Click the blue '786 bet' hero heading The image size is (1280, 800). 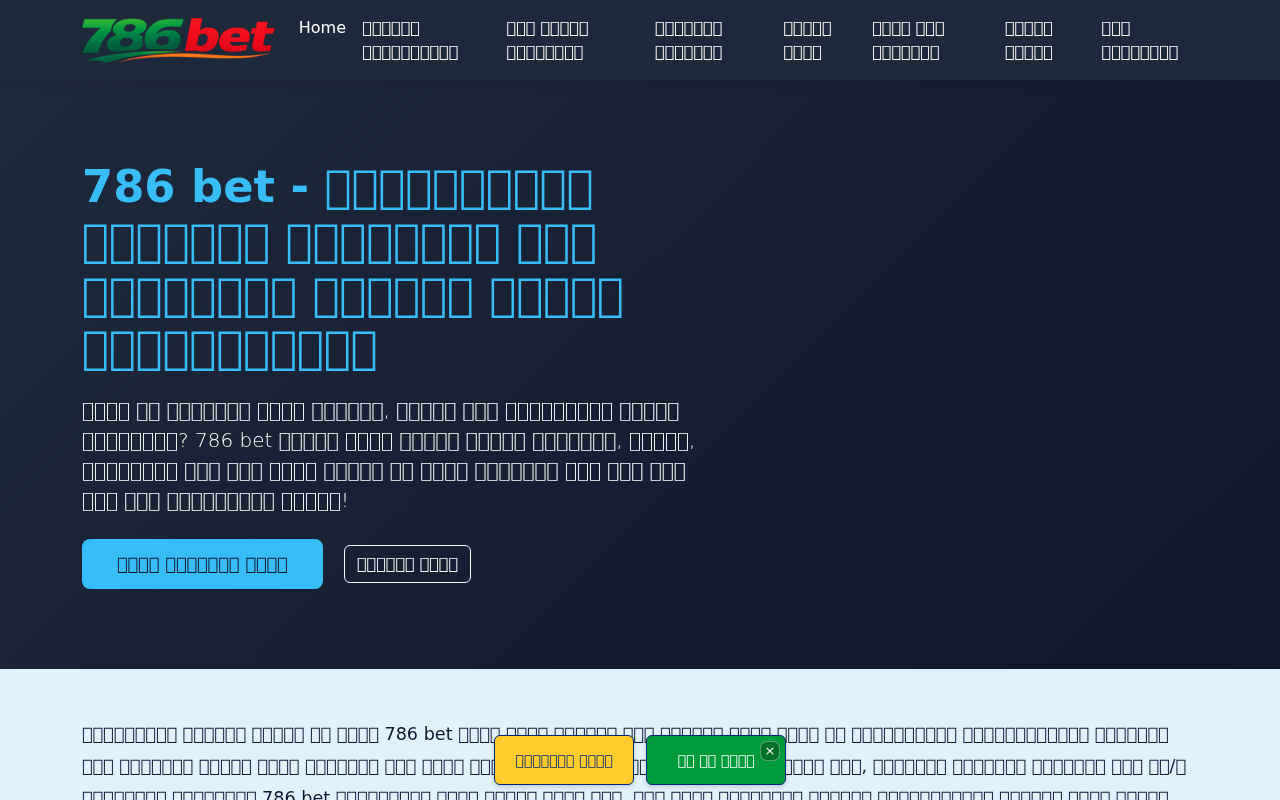[x=352, y=268]
